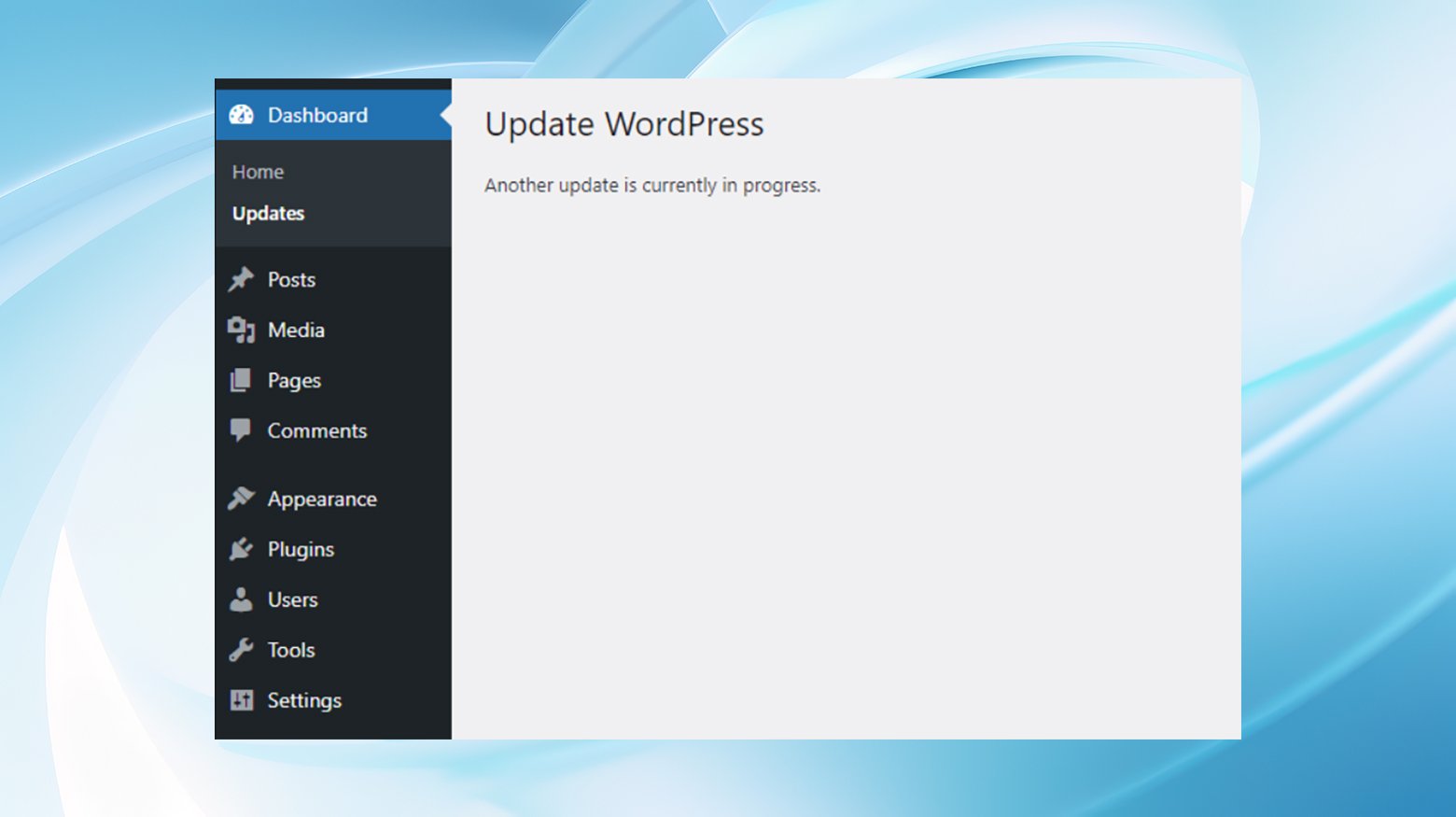The image size is (1456, 817).
Task: Click the Tools wrench icon
Action: (x=241, y=650)
